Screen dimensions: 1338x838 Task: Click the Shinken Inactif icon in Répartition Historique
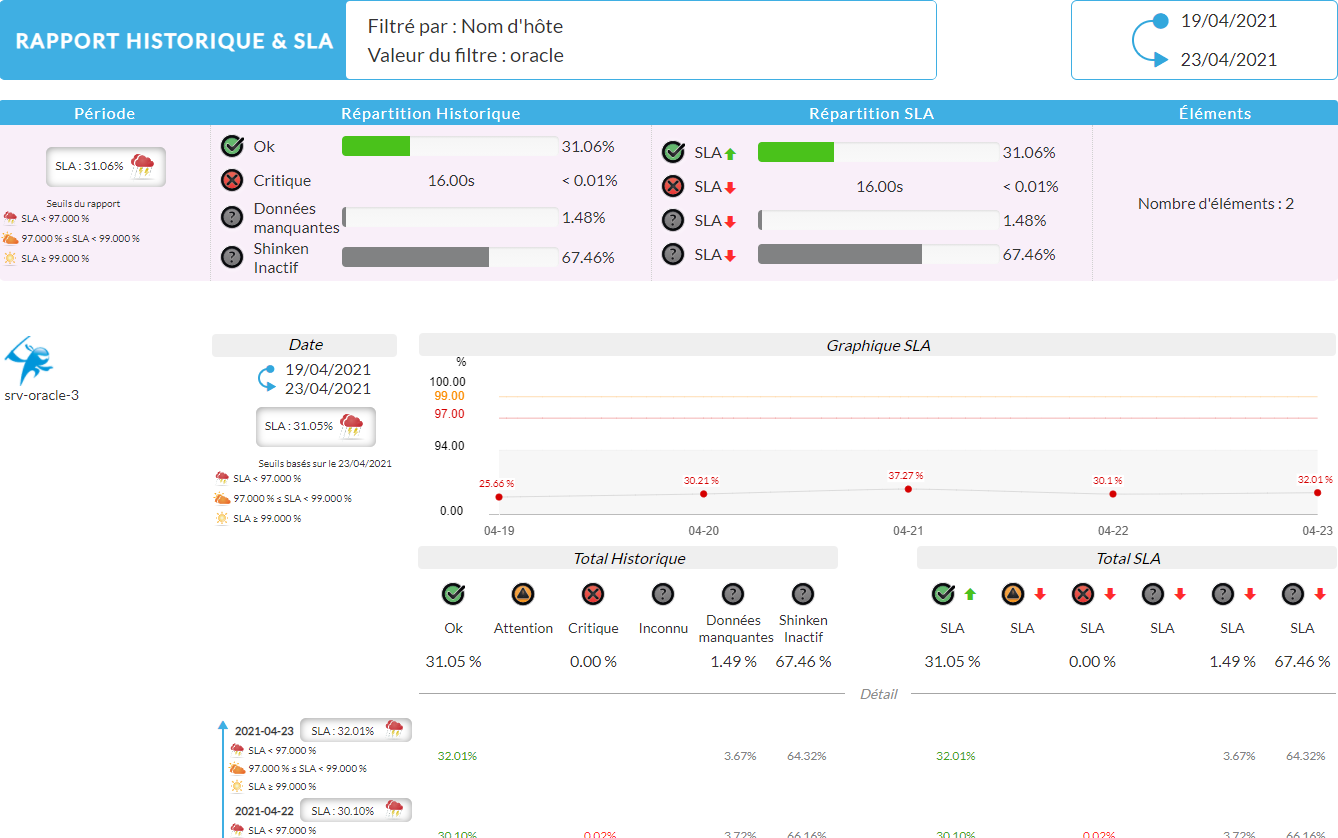tap(232, 257)
